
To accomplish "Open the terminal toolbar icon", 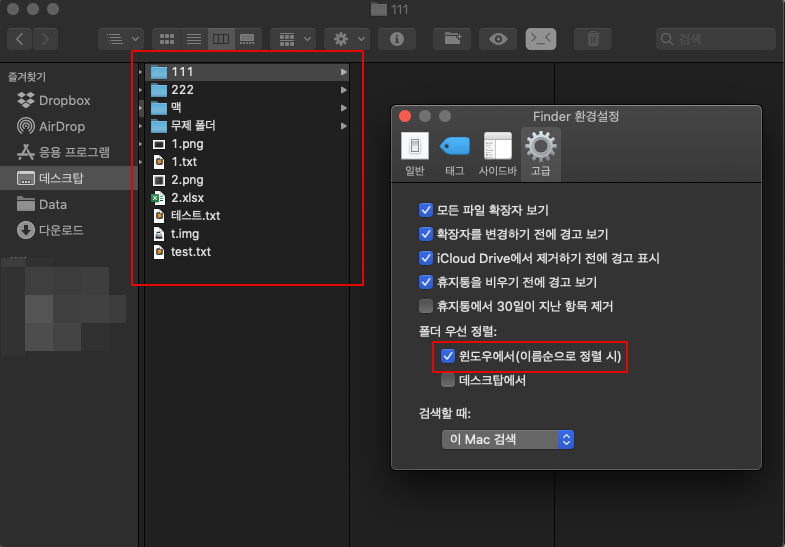I will point(541,39).
